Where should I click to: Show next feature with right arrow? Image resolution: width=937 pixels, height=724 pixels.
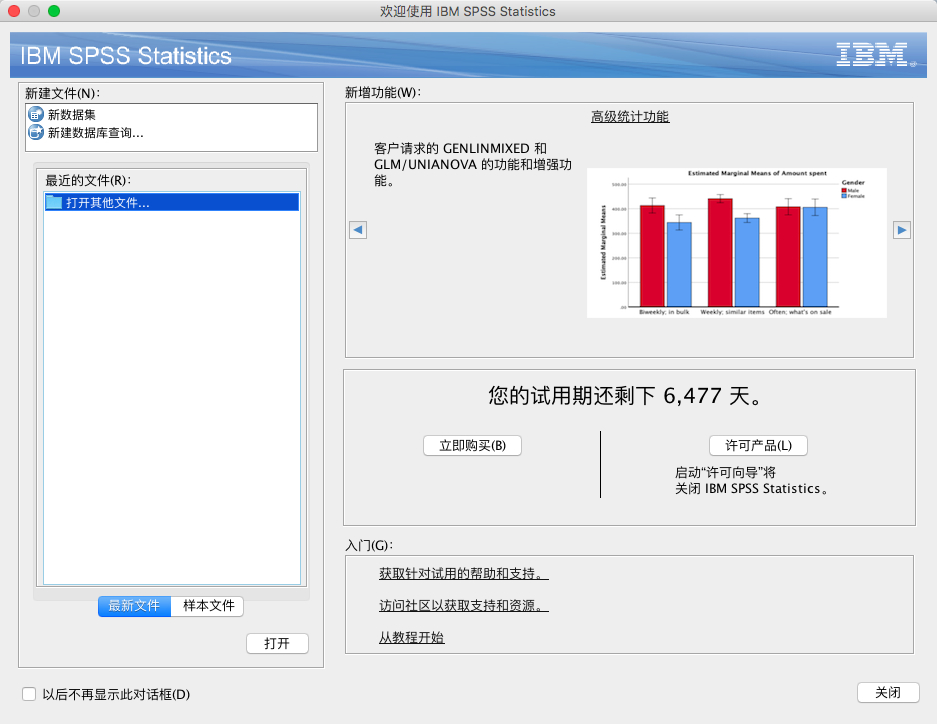(x=902, y=229)
